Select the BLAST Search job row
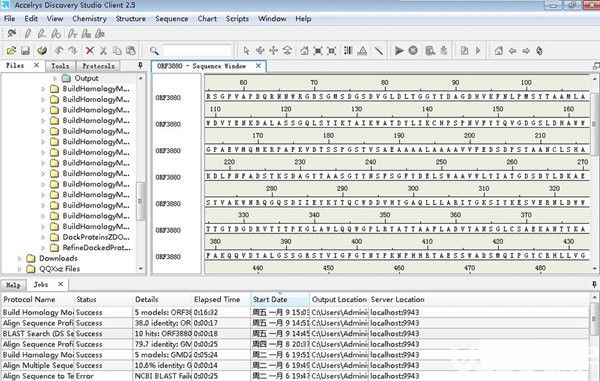Screen dimensions: 600x381 point(295,334)
